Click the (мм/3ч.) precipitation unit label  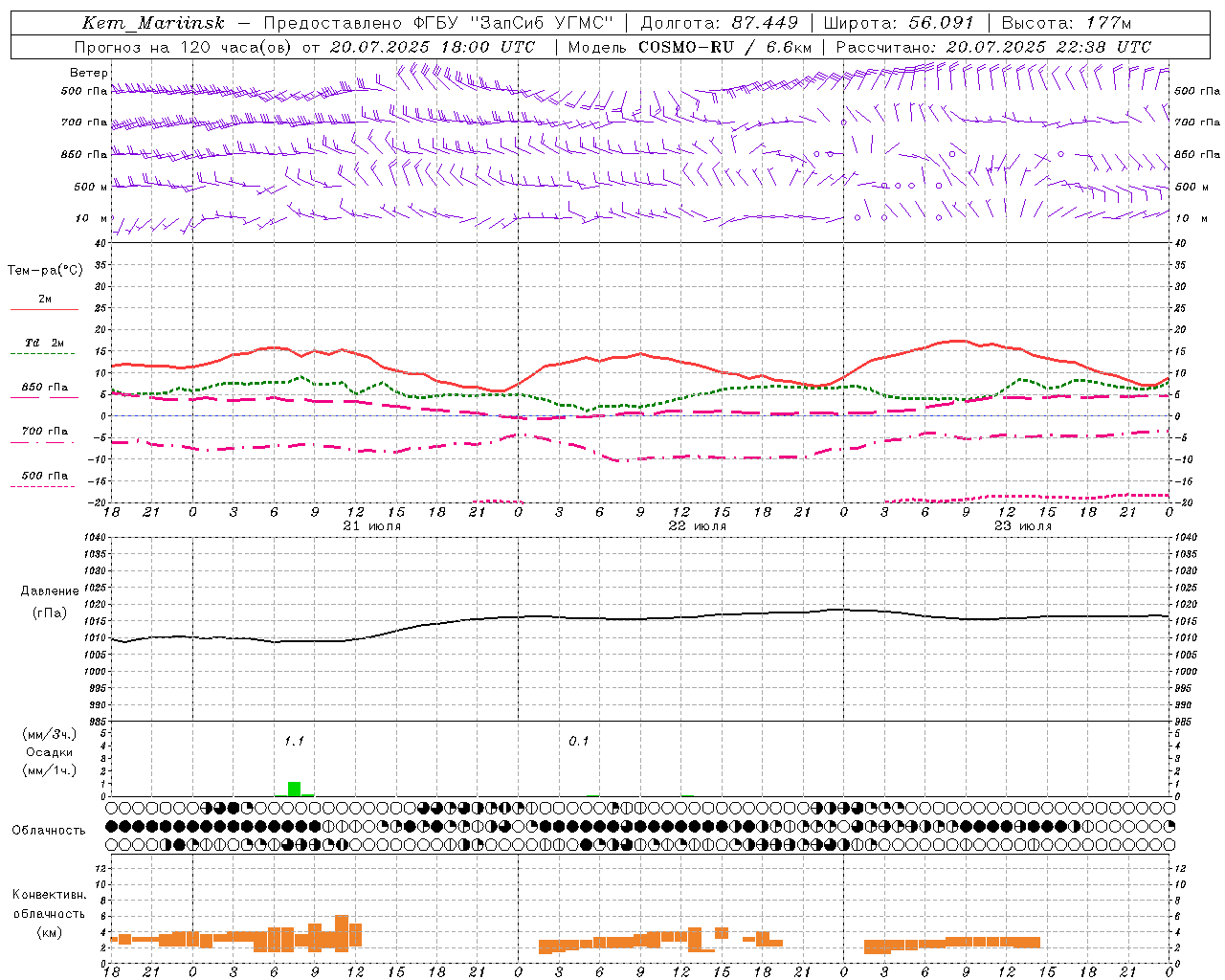pyautogui.click(x=49, y=734)
